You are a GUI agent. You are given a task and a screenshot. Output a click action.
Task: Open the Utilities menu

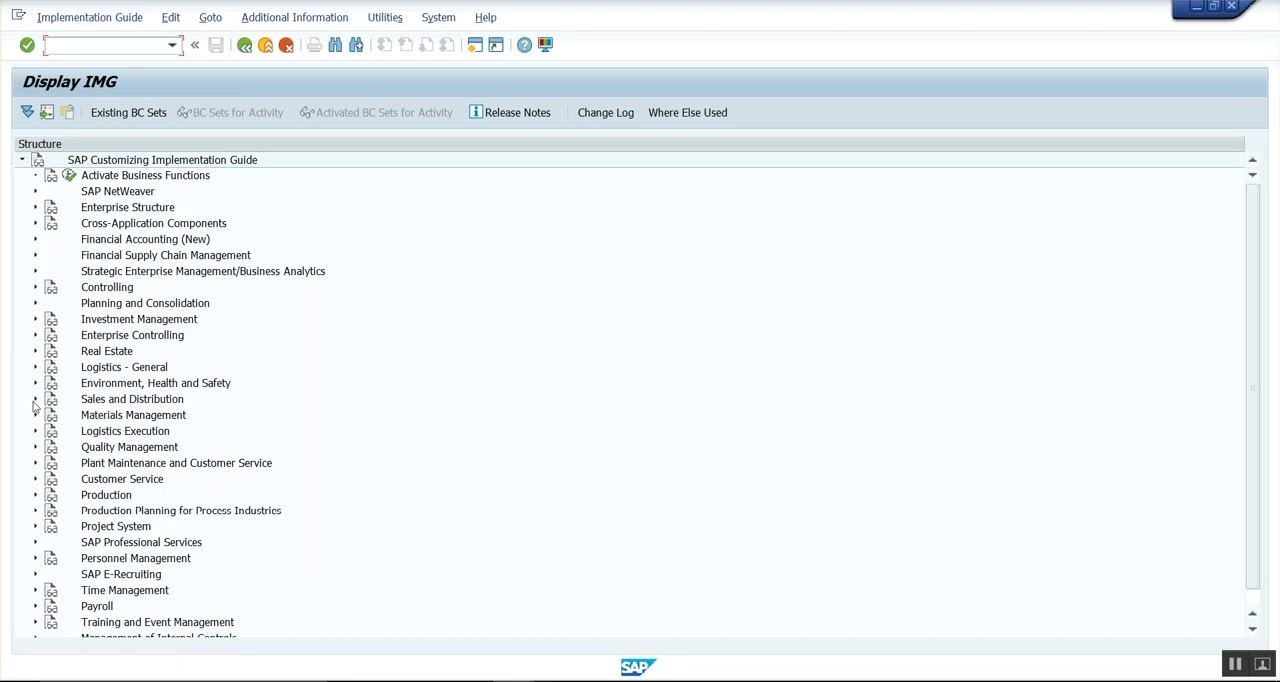click(385, 17)
